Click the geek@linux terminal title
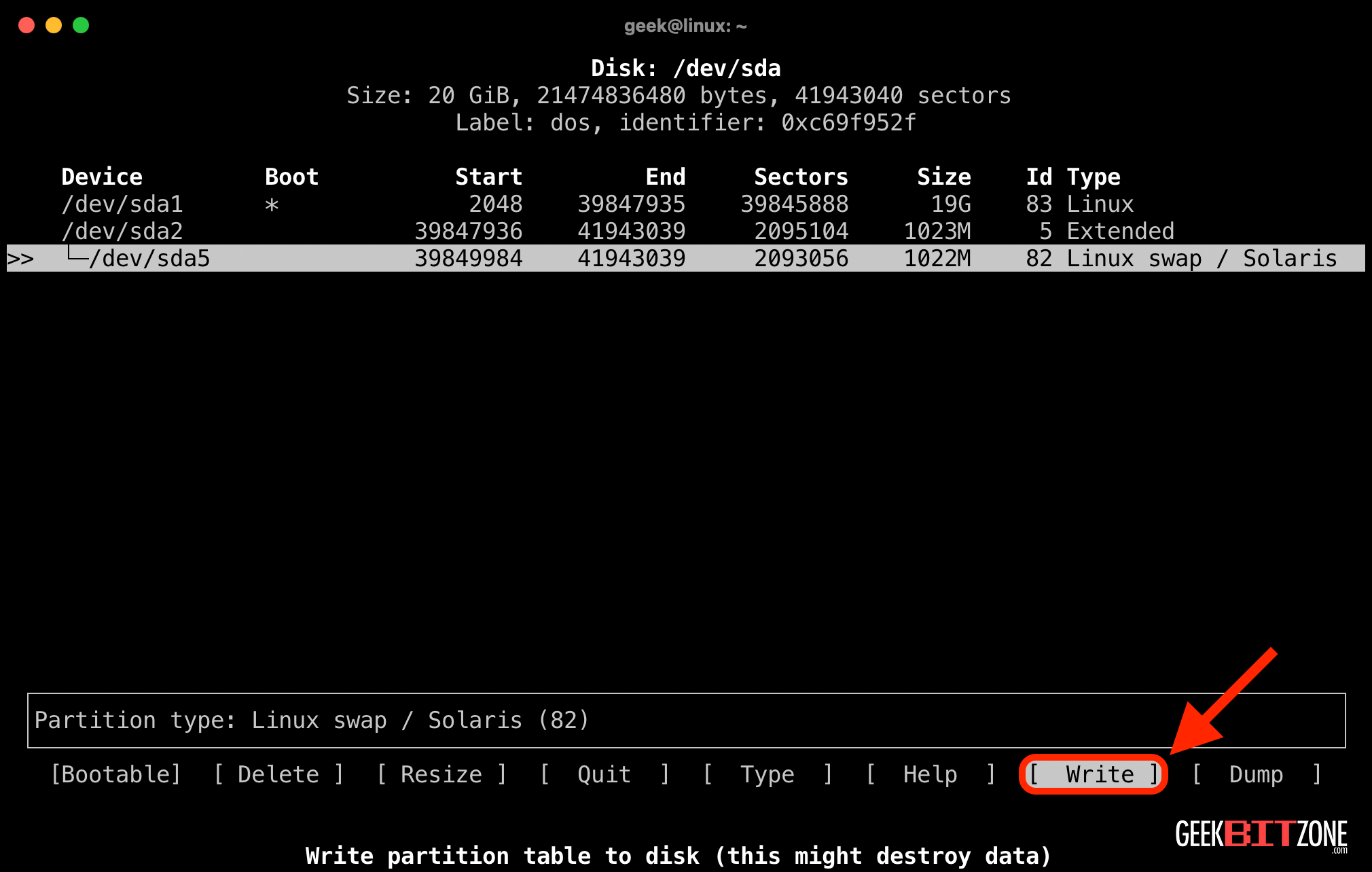The width and height of the screenshot is (1372, 872). (x=685, y=25)
